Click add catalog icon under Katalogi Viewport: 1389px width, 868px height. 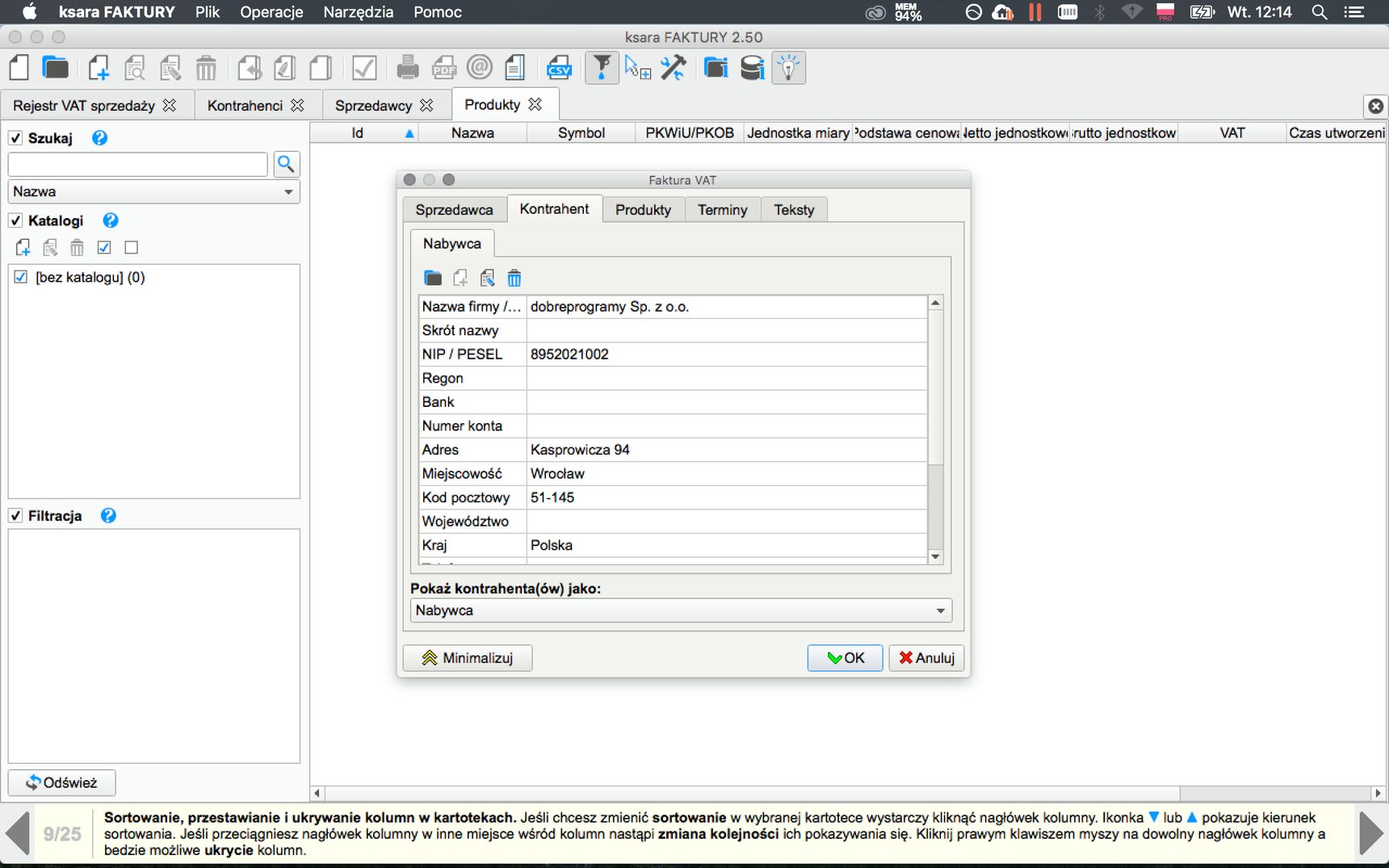click(23, 248)
